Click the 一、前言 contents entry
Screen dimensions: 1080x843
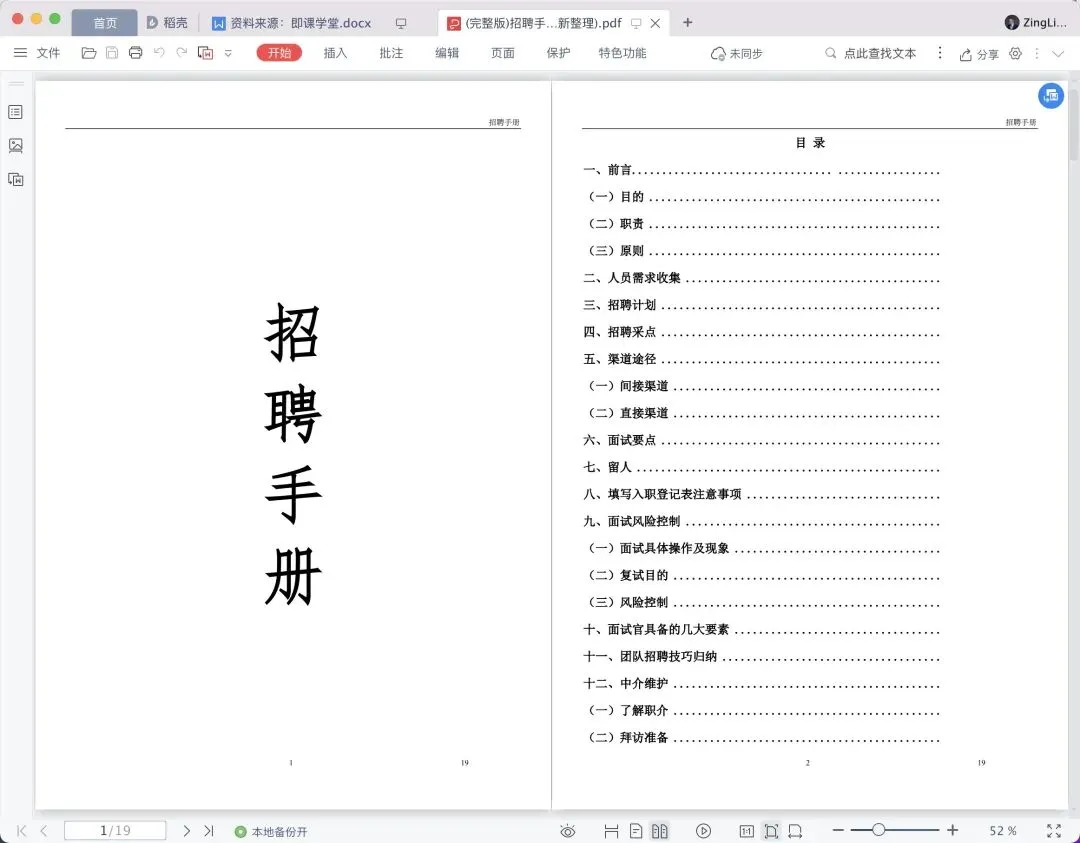762,170
